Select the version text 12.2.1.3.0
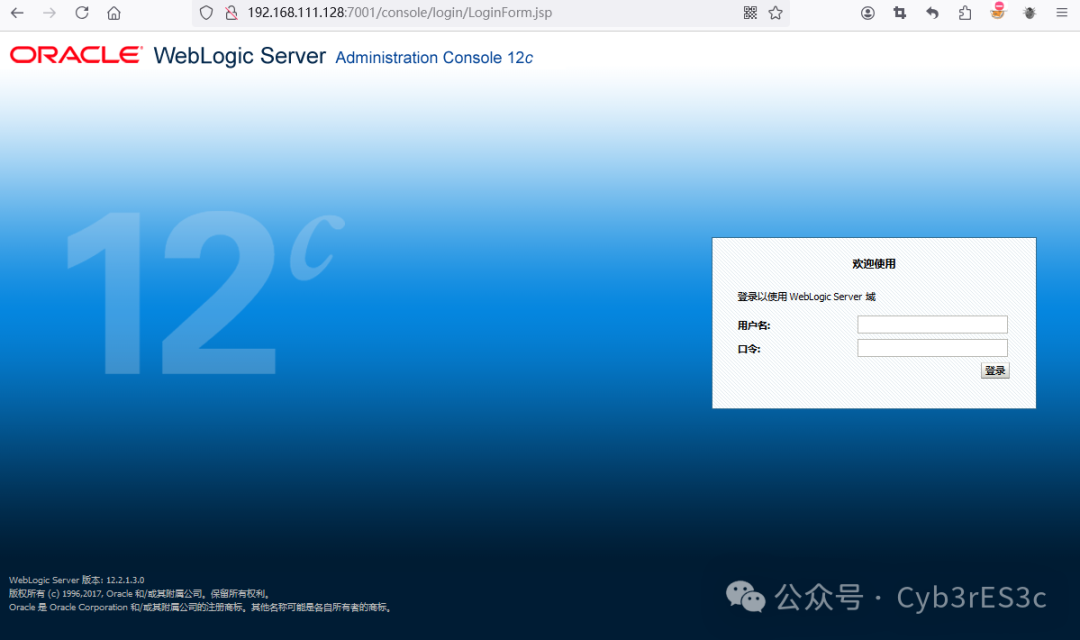1080x640 pixels. pyautogui.click(x=125, y=580)
